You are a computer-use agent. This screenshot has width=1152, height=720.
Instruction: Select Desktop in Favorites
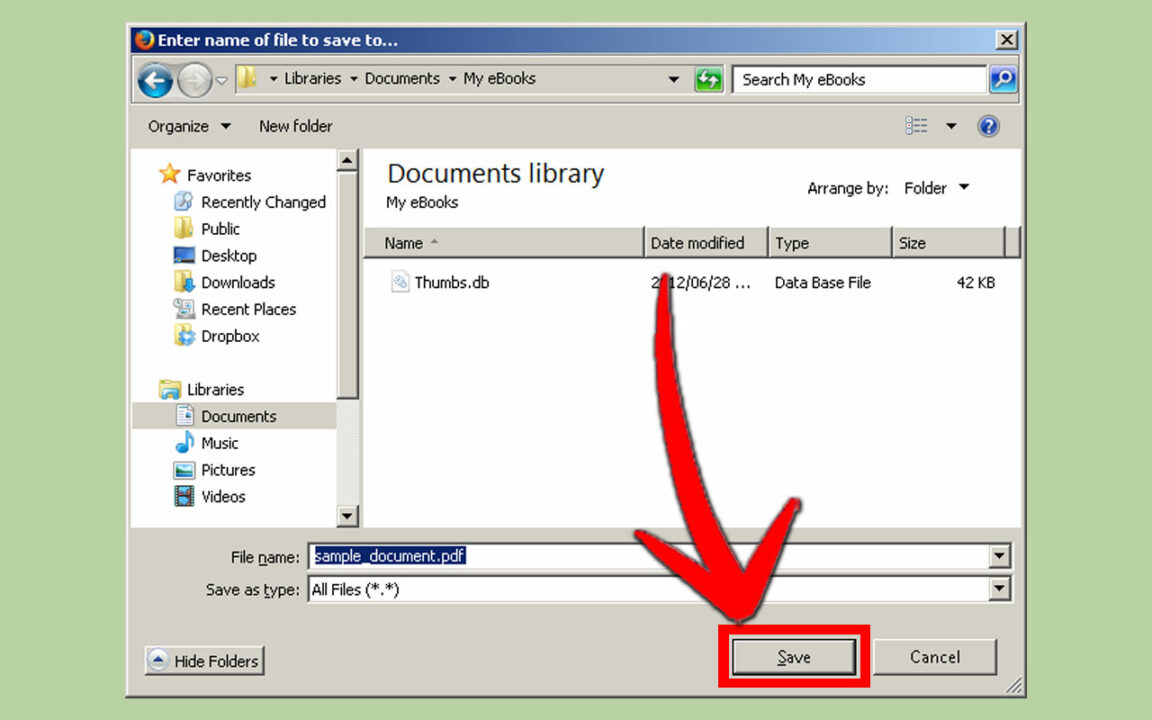228,256
